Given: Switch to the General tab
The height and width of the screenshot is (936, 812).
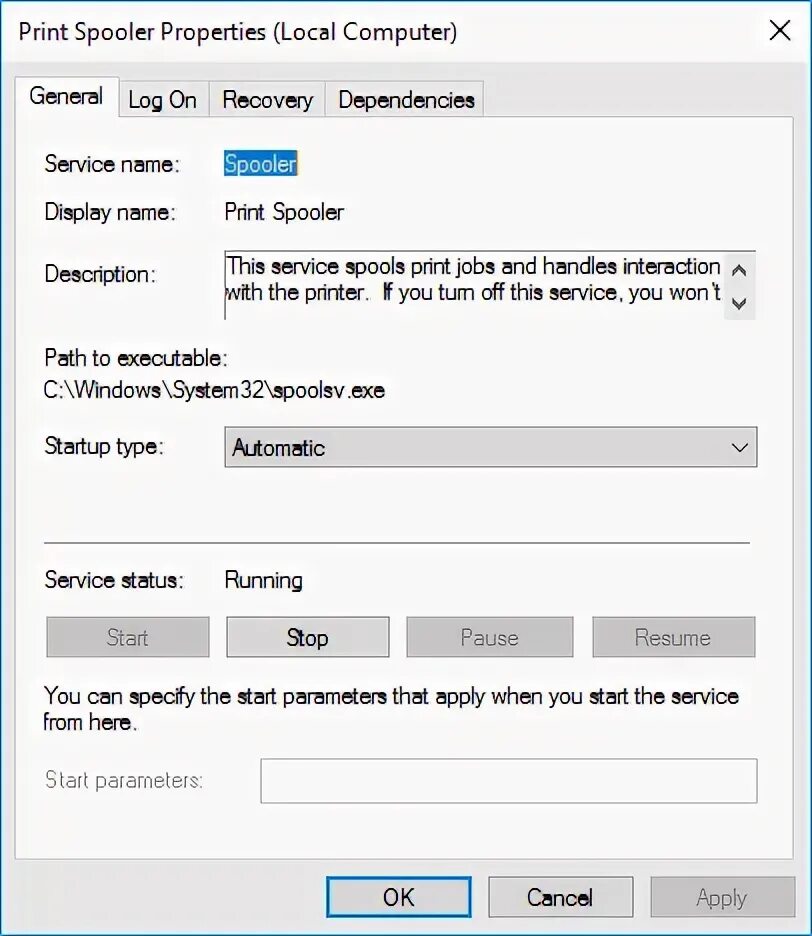Looking at the screenshot, I should pyautogui.click(x=67, y=96).
